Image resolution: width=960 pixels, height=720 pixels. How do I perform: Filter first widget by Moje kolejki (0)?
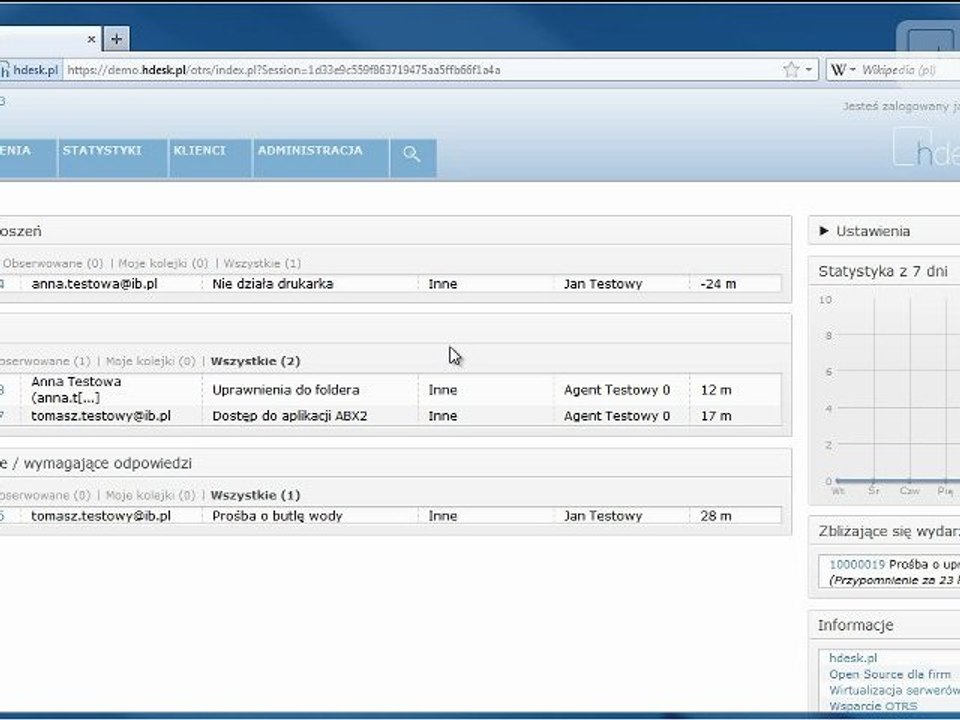pyautogui.click(x=163, y=264)
